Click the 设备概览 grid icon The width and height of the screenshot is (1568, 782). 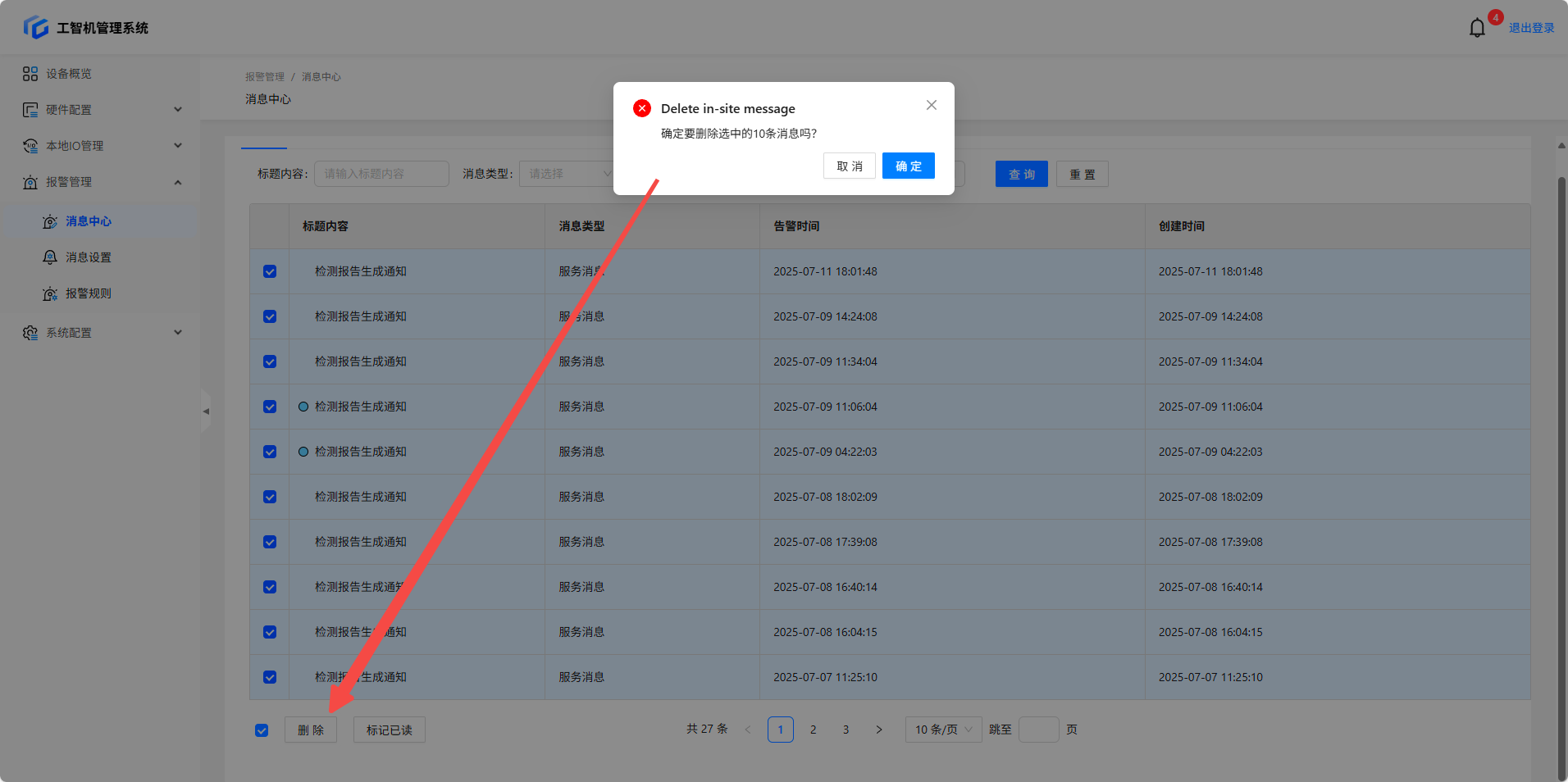(30, 74)
